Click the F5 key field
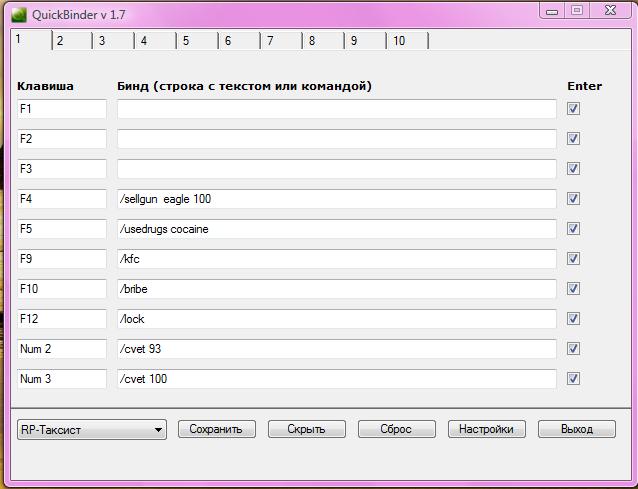Screen dimensions: 638x489 coord(62,229)
